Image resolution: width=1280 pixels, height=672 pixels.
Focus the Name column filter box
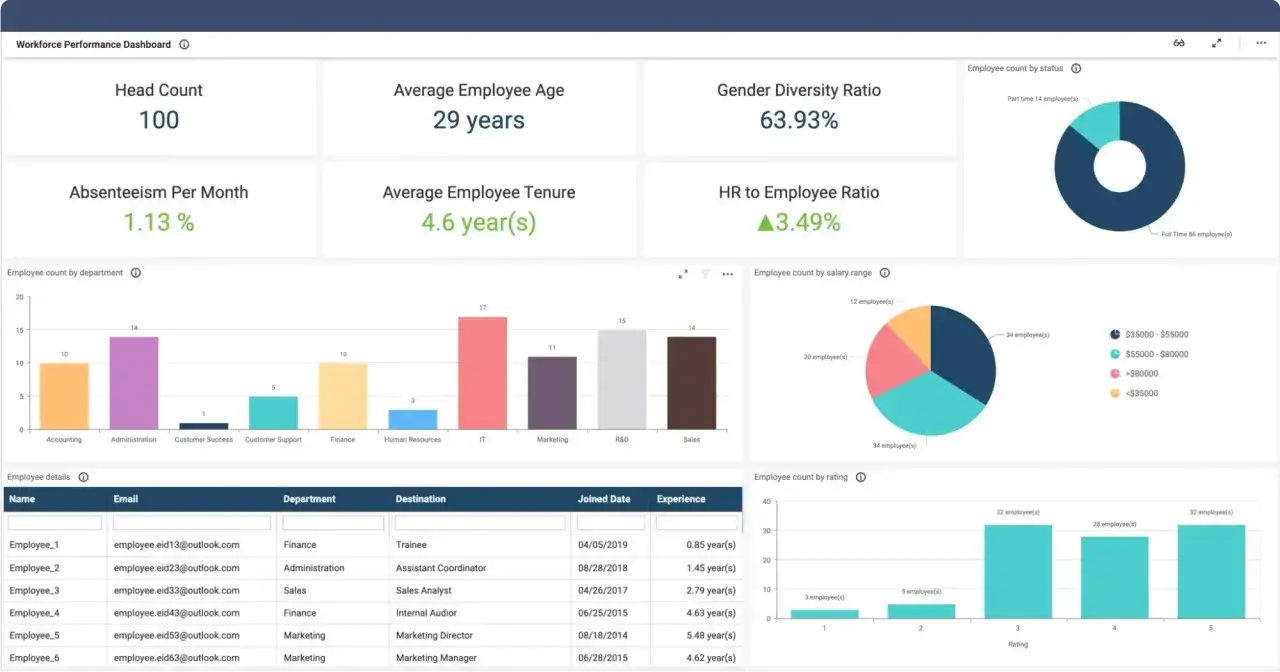(55, 523)
